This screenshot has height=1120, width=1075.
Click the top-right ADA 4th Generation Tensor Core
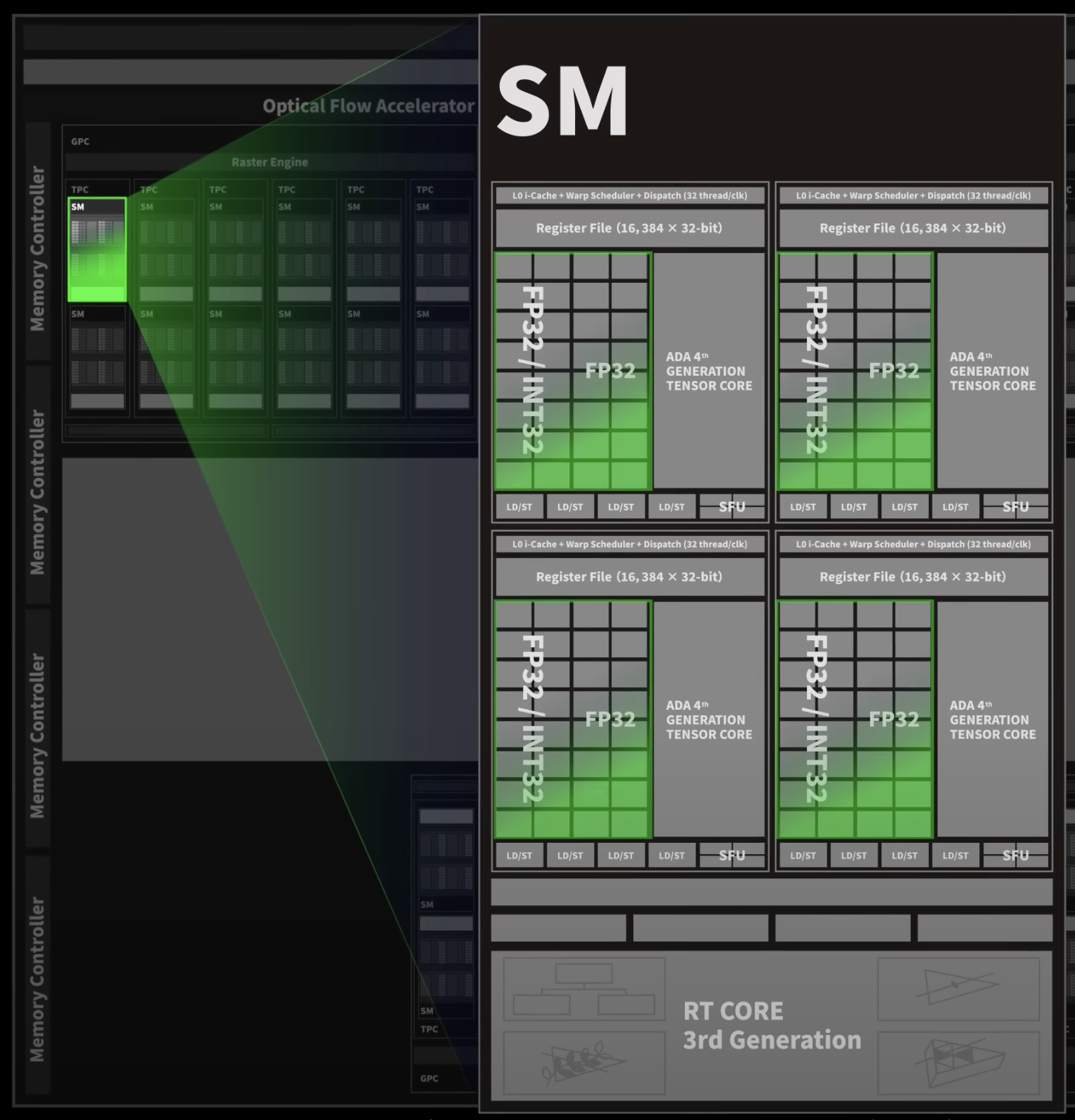click(x=992, y=371)
